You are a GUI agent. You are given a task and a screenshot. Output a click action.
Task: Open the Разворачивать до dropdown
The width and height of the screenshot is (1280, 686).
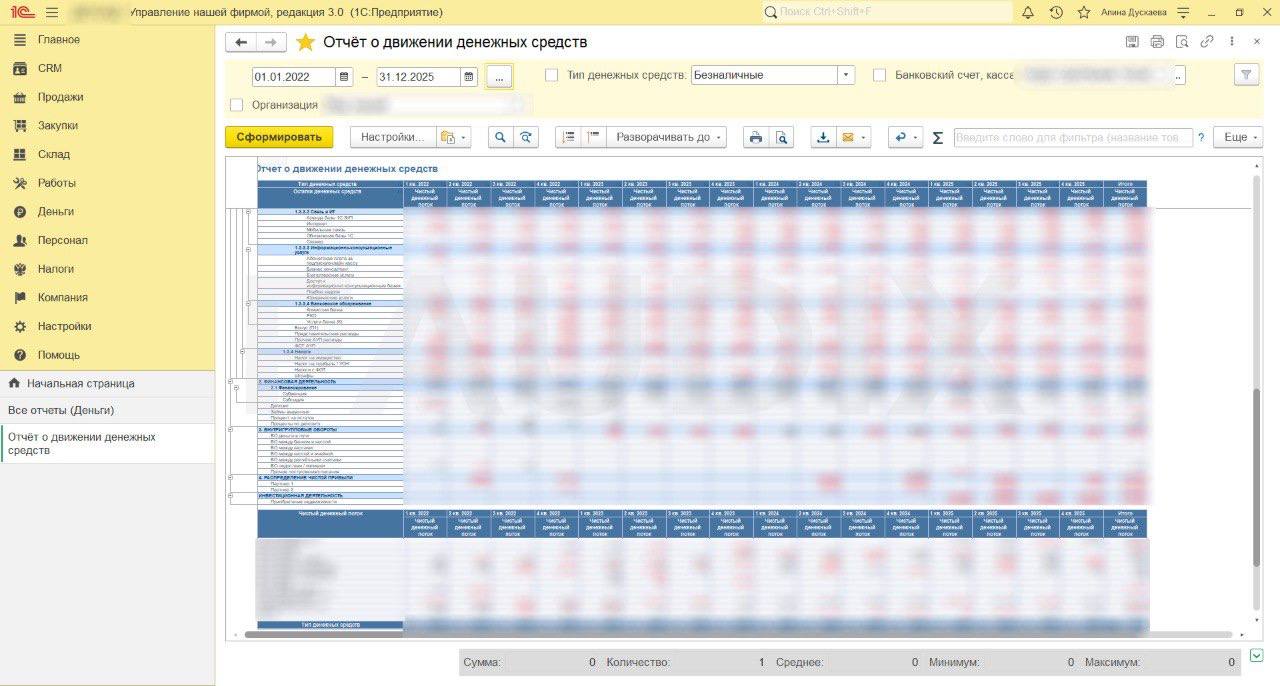coord(666,137)
